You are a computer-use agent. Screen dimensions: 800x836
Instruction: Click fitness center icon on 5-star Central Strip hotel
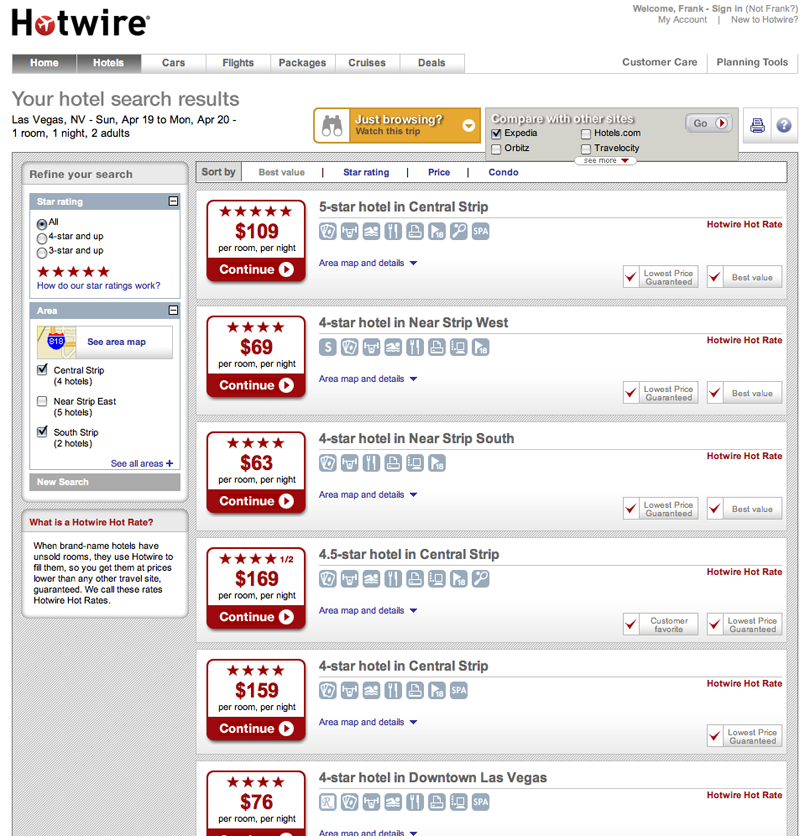click(x=349, y=231)
